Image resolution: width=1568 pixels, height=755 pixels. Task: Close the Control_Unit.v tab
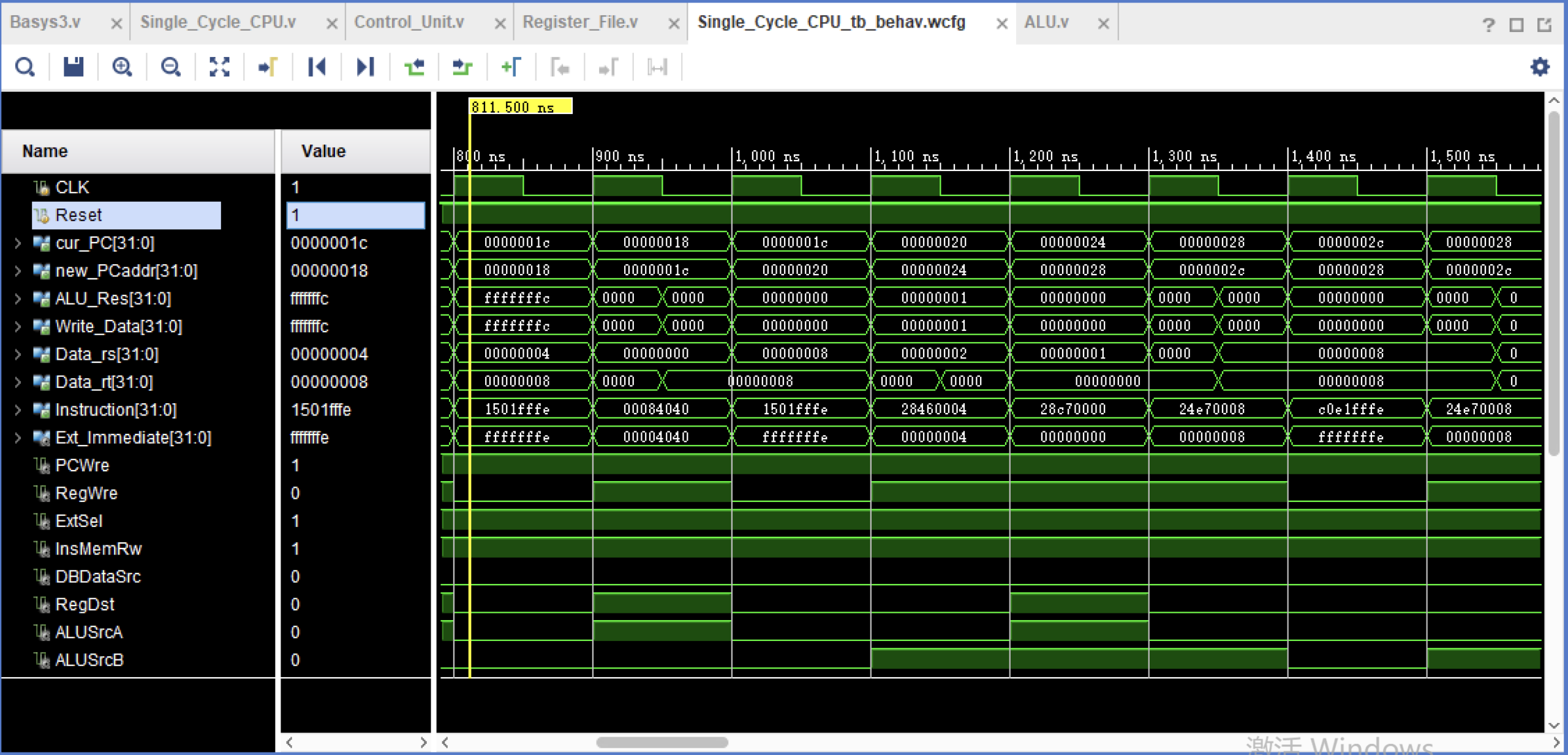[x=500, y=24]
